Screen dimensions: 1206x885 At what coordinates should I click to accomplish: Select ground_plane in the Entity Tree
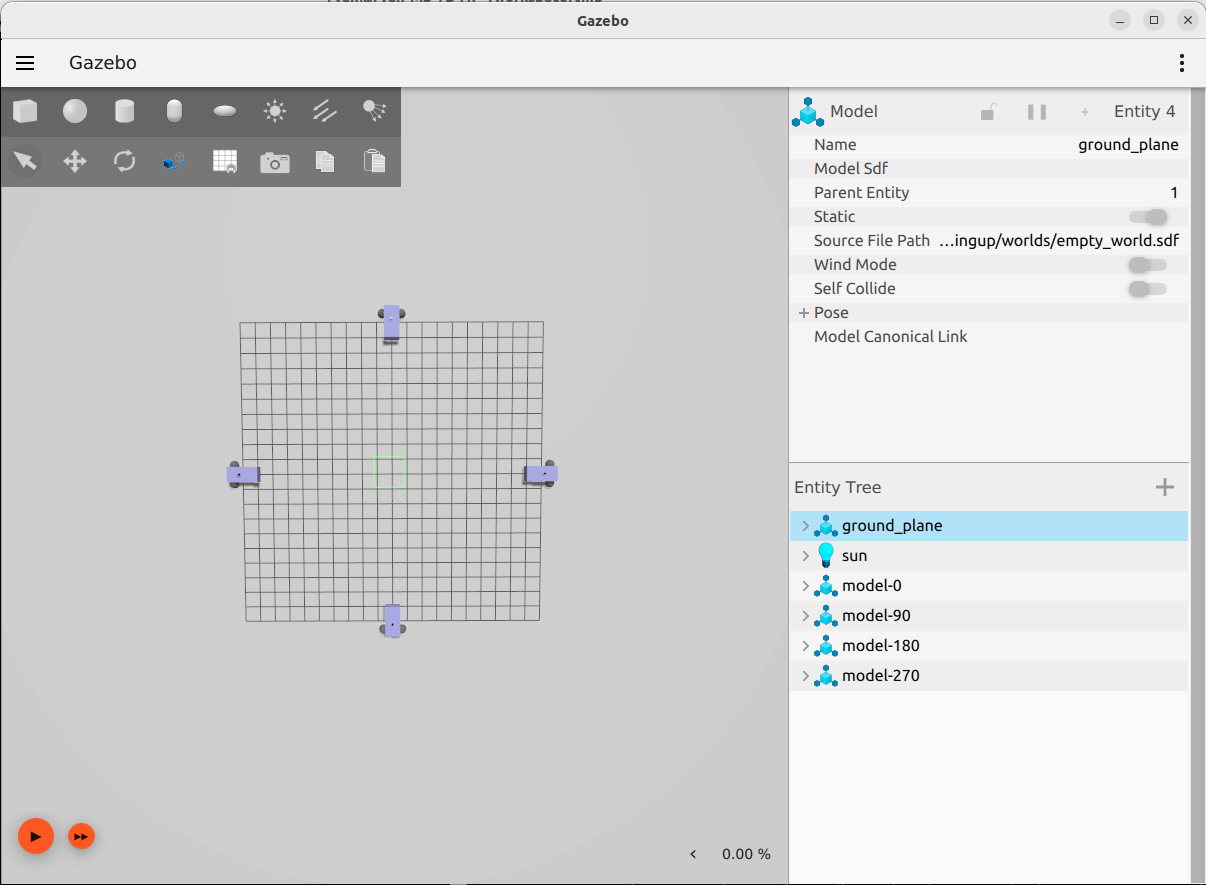coord(989,526)
